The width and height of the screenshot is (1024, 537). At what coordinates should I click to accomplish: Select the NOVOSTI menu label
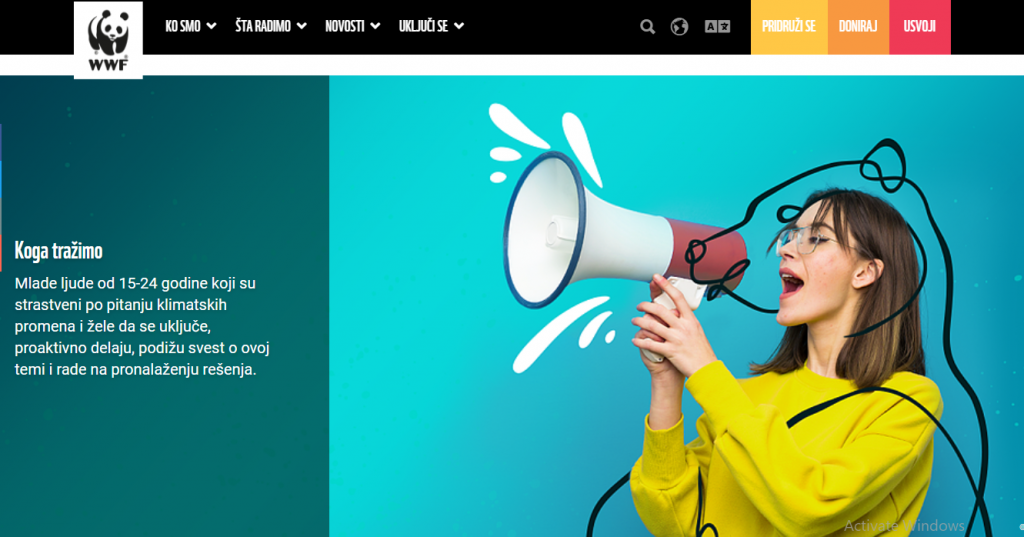[x=345, y=26]
